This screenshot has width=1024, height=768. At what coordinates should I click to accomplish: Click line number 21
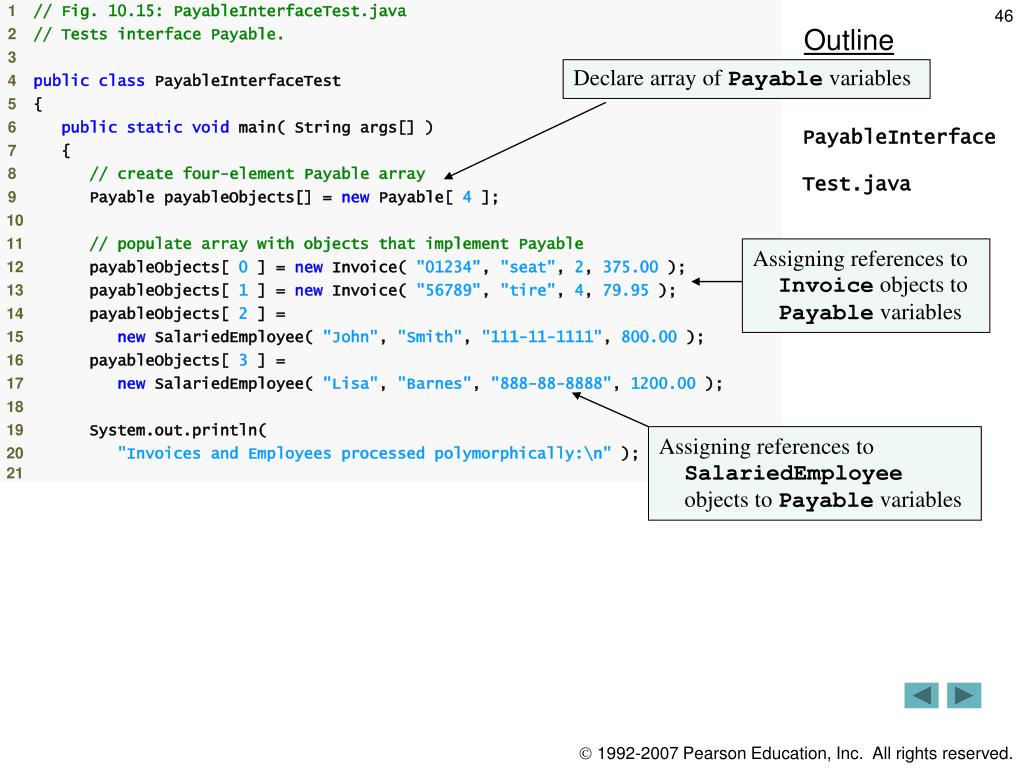point(15,473)
